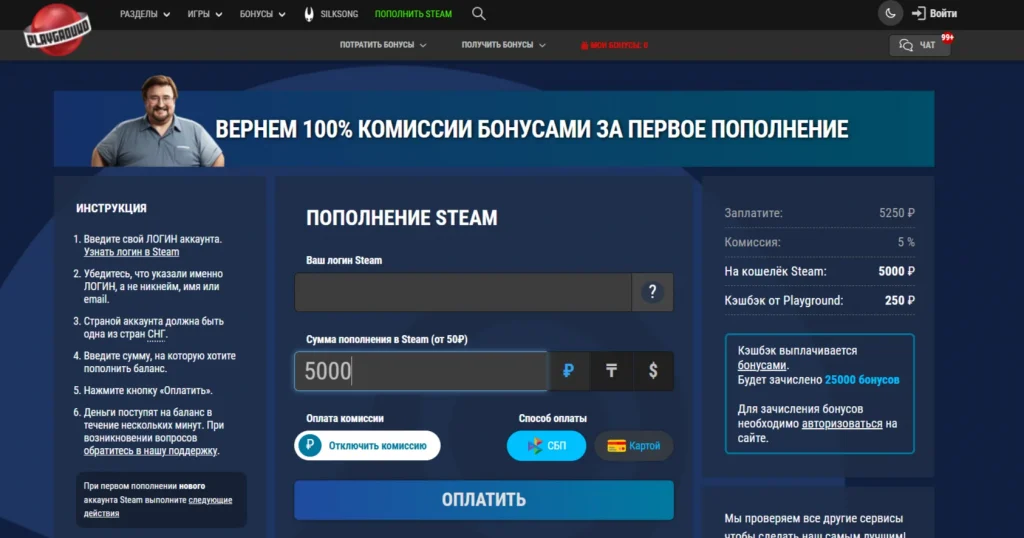Click the На кошелёк Steam 5000 ₽ value

point(896,271)
